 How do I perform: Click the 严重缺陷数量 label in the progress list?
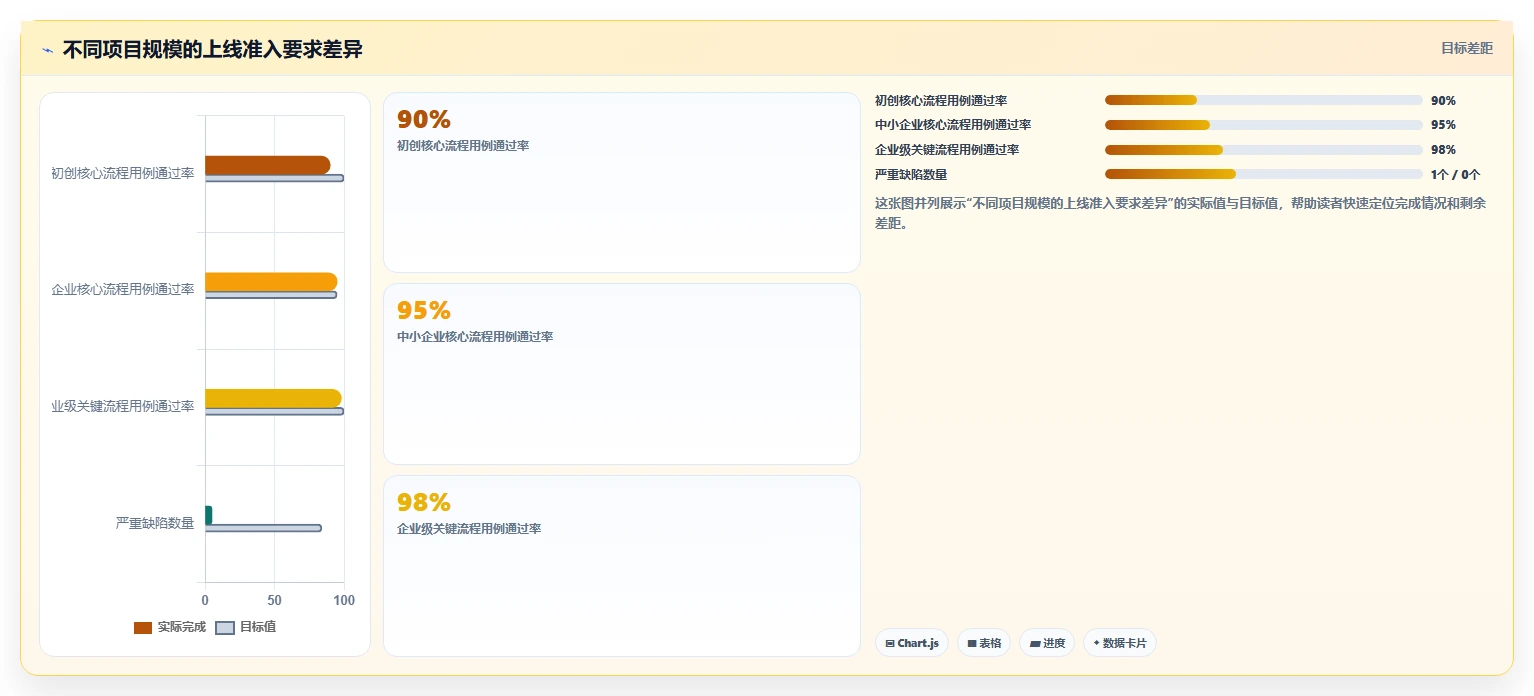coord(911,174)
